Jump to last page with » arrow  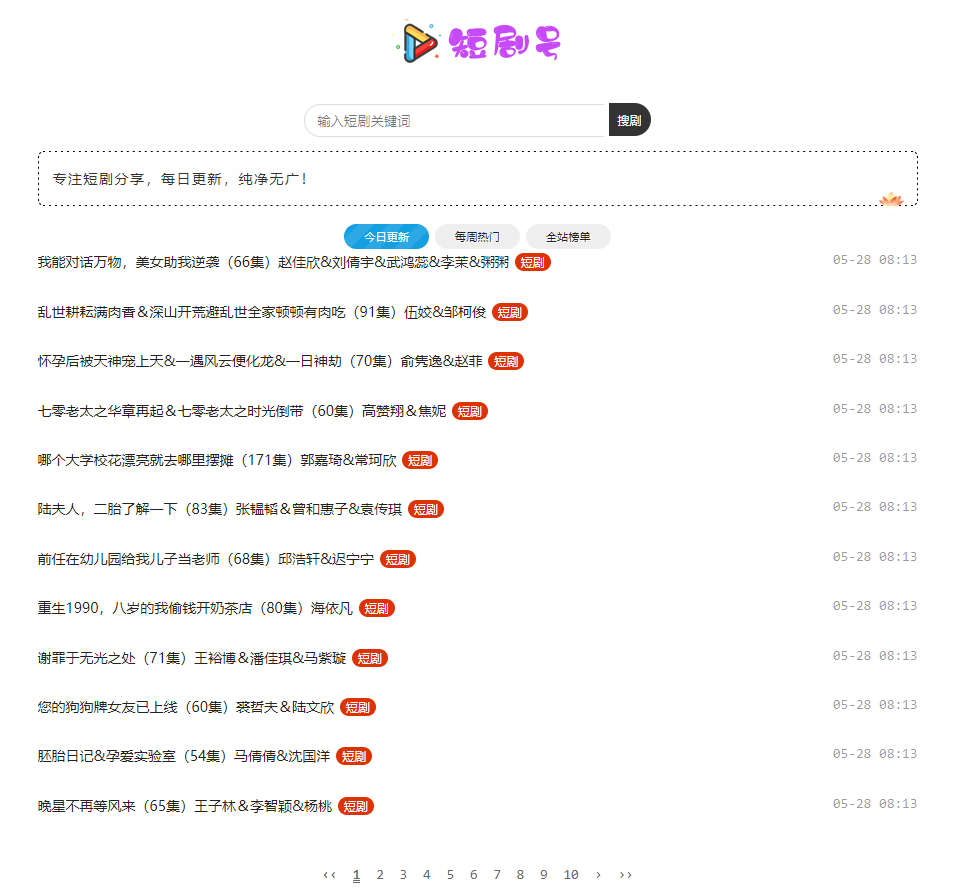point(626,875)
